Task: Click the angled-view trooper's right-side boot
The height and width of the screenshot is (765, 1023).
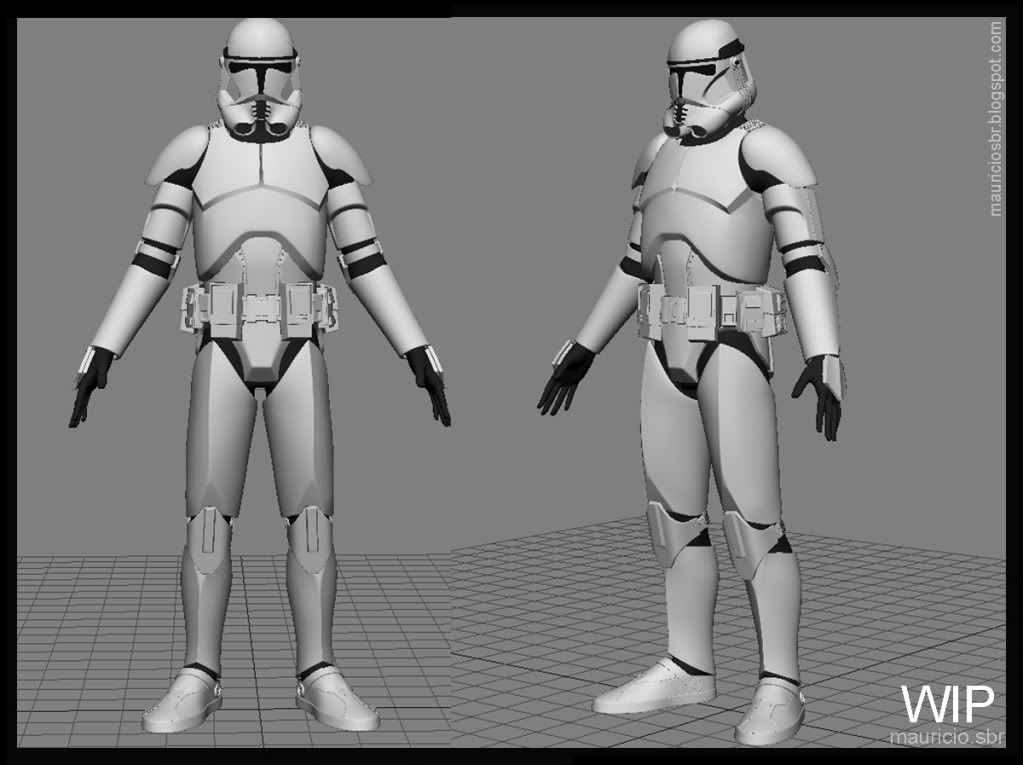Action: (770, 708)
